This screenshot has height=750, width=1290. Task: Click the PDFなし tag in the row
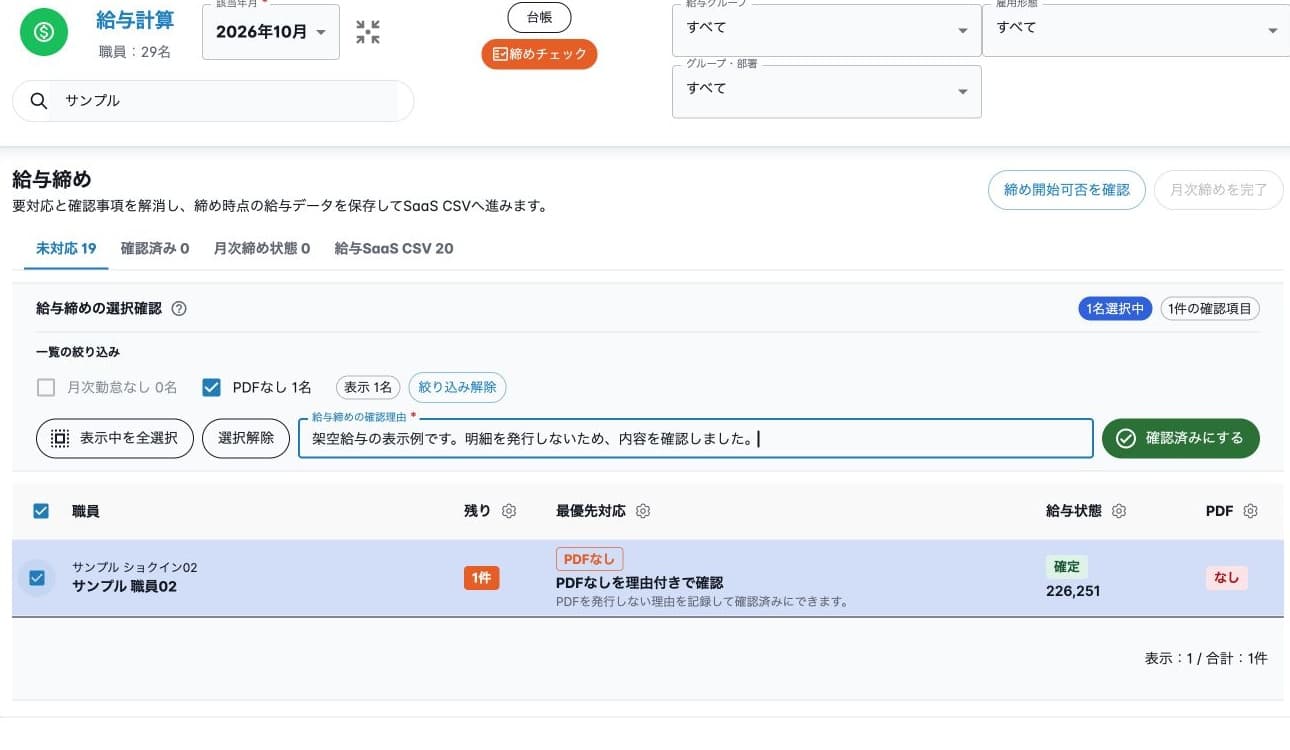(x=589, y=559)
